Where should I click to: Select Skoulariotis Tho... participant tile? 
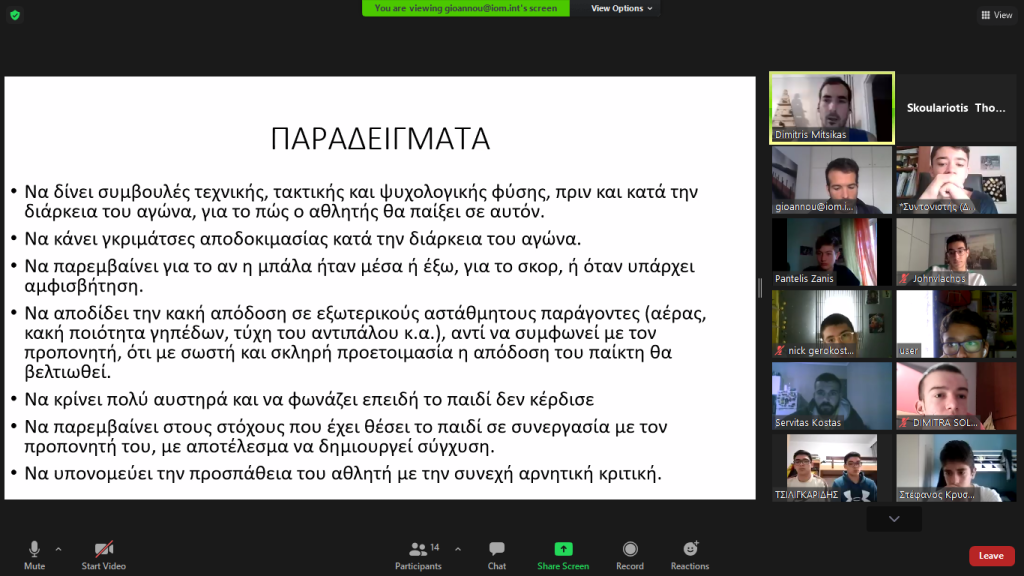point(955,107)
